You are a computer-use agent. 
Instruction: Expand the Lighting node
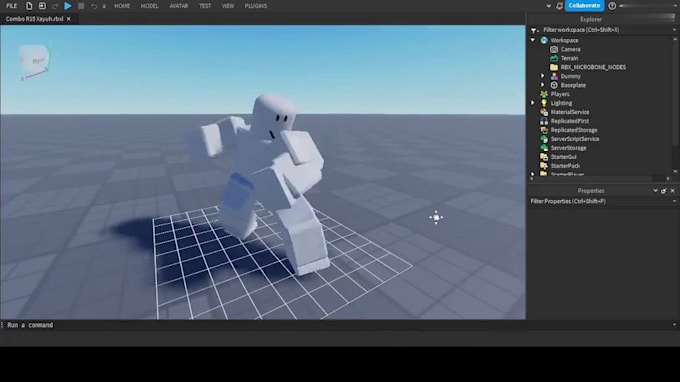point(533,103)
